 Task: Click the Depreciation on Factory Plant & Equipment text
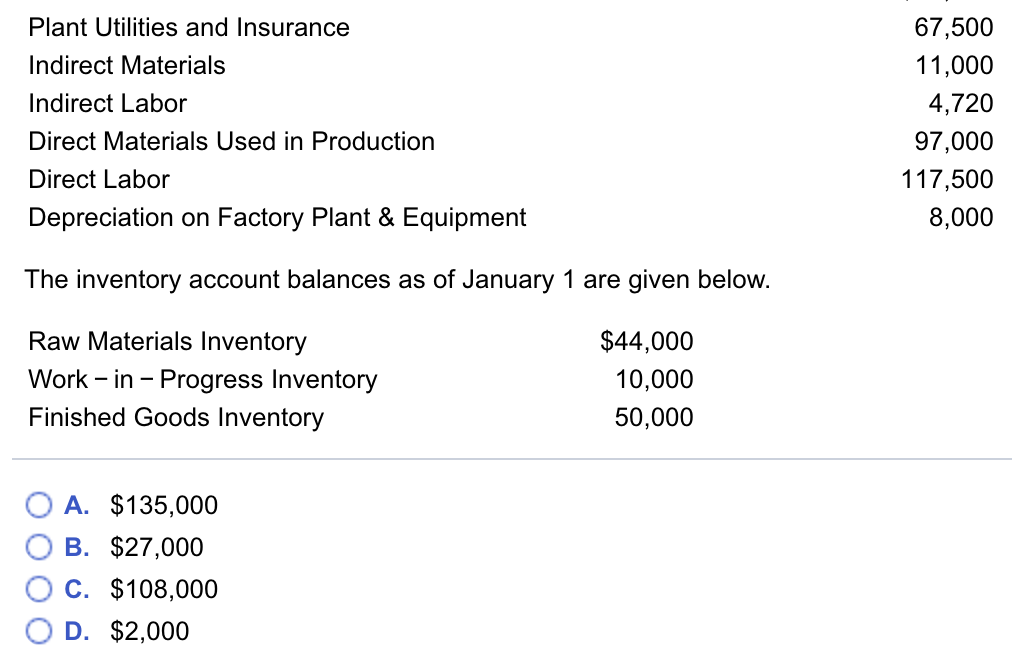pos(276,218)
